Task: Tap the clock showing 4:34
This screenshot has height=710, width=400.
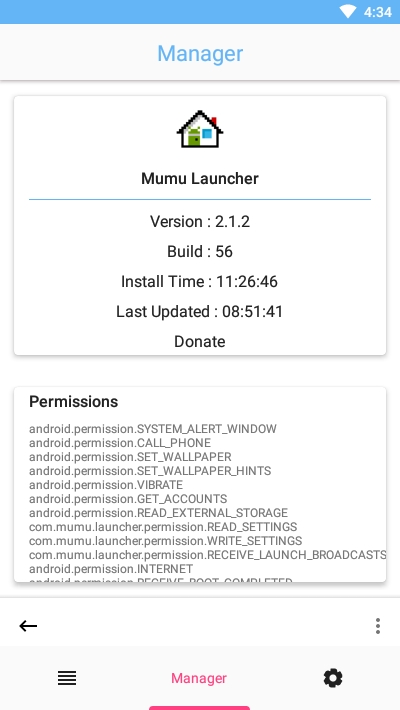Action: tap(378, 12)
